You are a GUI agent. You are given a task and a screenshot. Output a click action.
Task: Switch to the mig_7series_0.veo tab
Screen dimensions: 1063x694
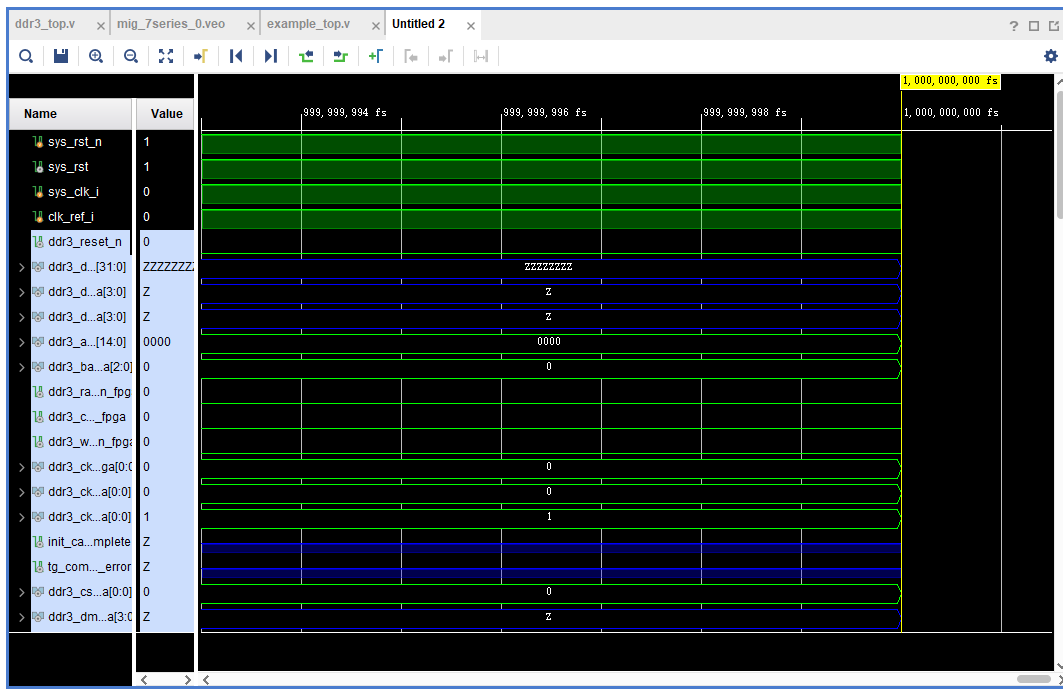[x=171, y=24]
